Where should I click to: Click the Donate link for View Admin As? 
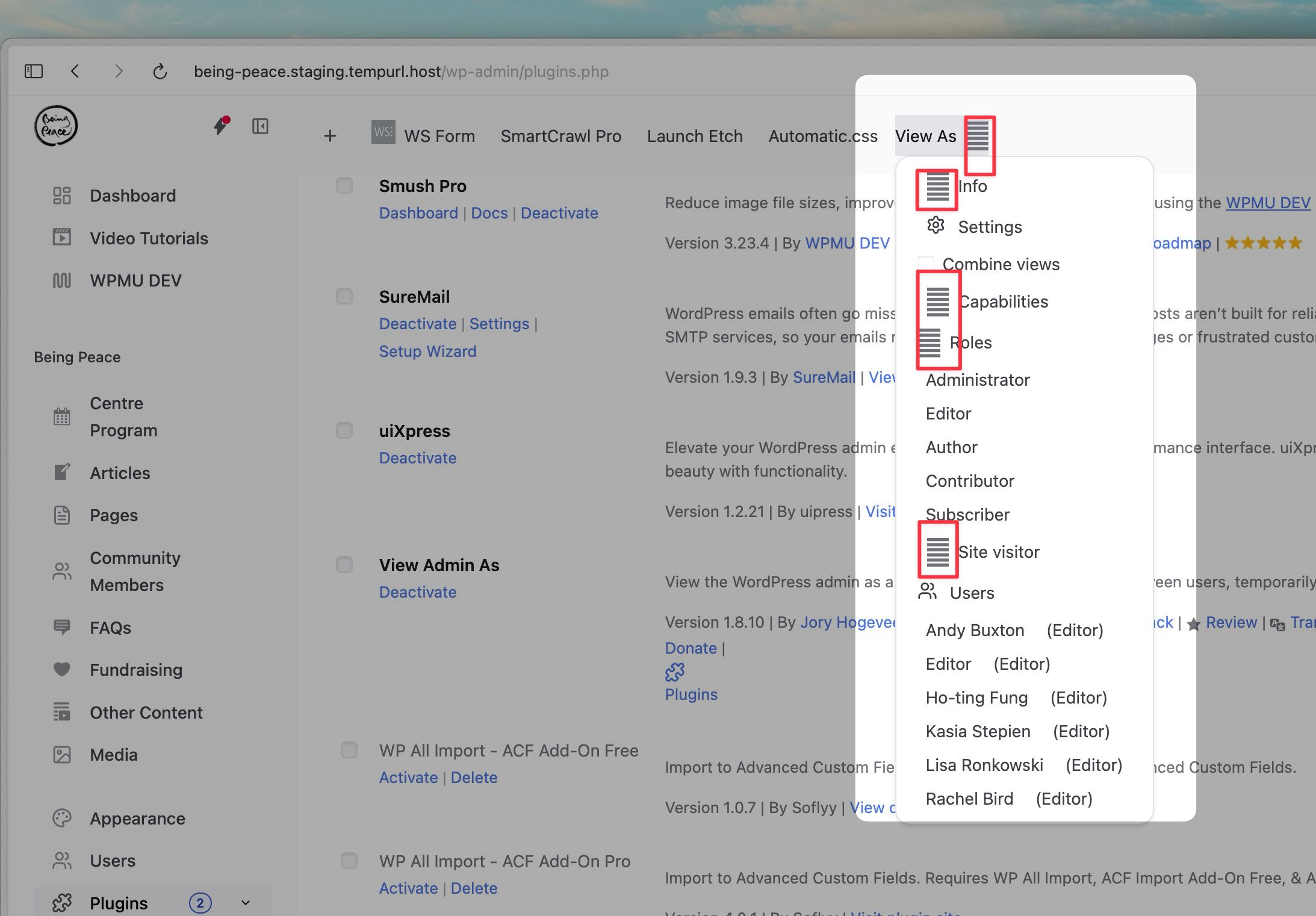(691, 648)
